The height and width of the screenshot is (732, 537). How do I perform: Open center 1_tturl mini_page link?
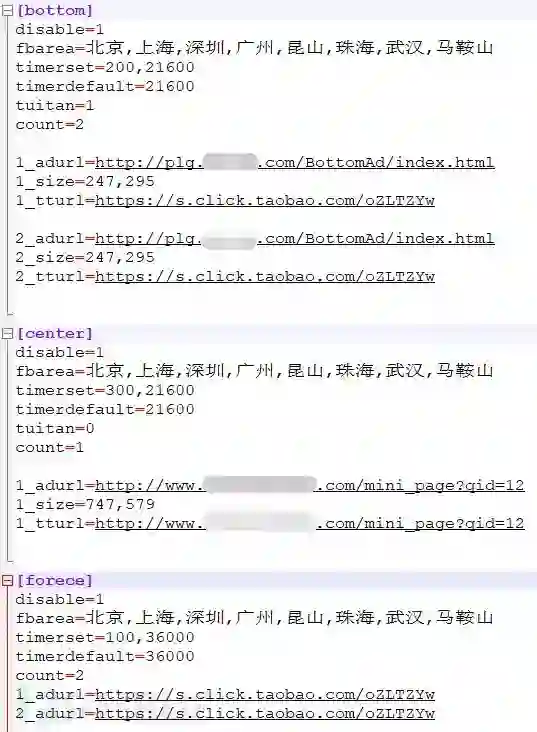pyautogui.click(x=310, y=523)
